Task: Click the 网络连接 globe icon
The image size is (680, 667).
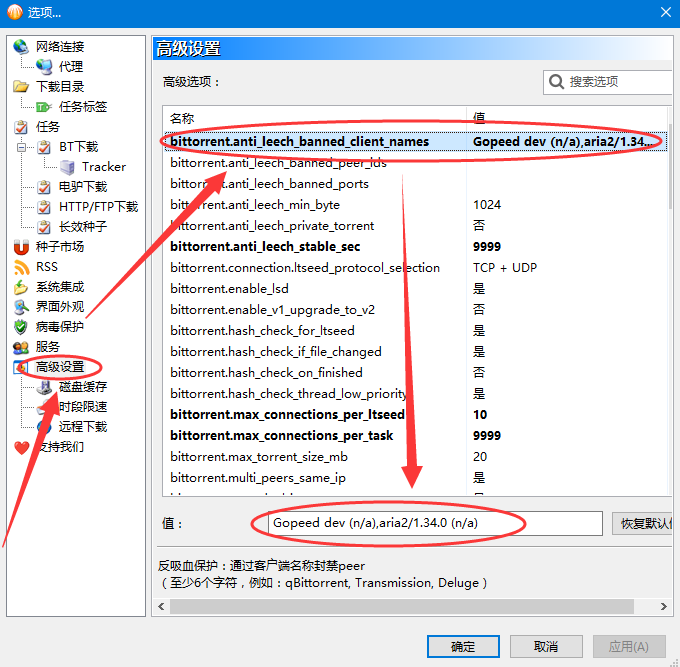Action: (21, 47)
